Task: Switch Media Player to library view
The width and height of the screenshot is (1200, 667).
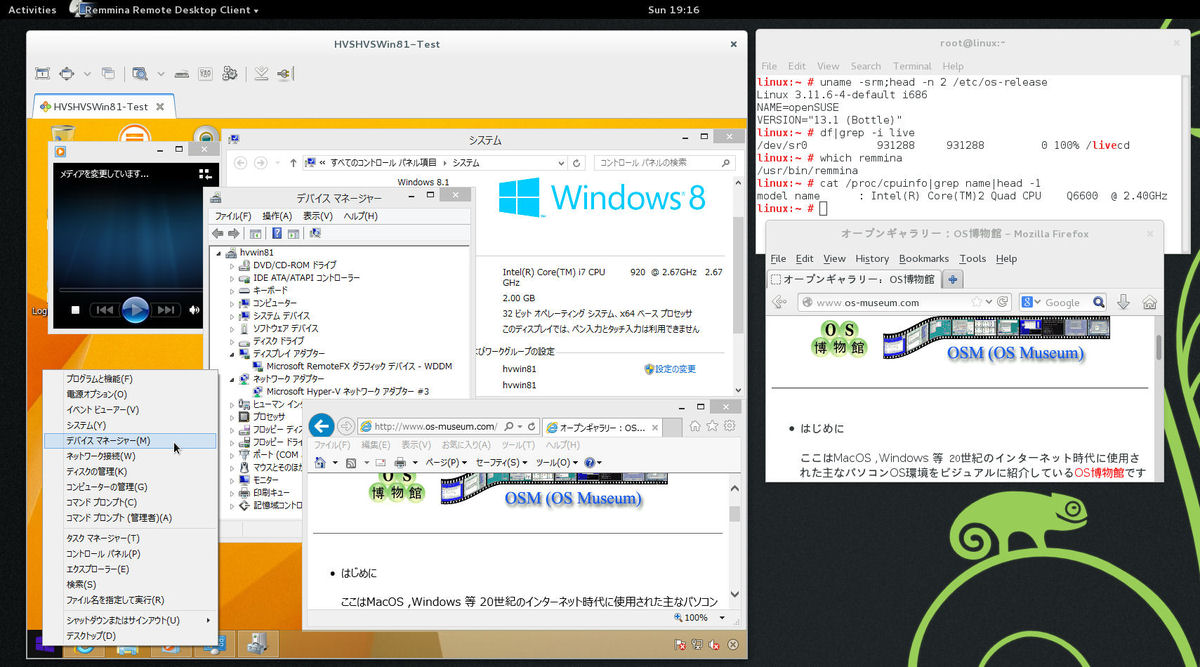Action: click(207, 174)
